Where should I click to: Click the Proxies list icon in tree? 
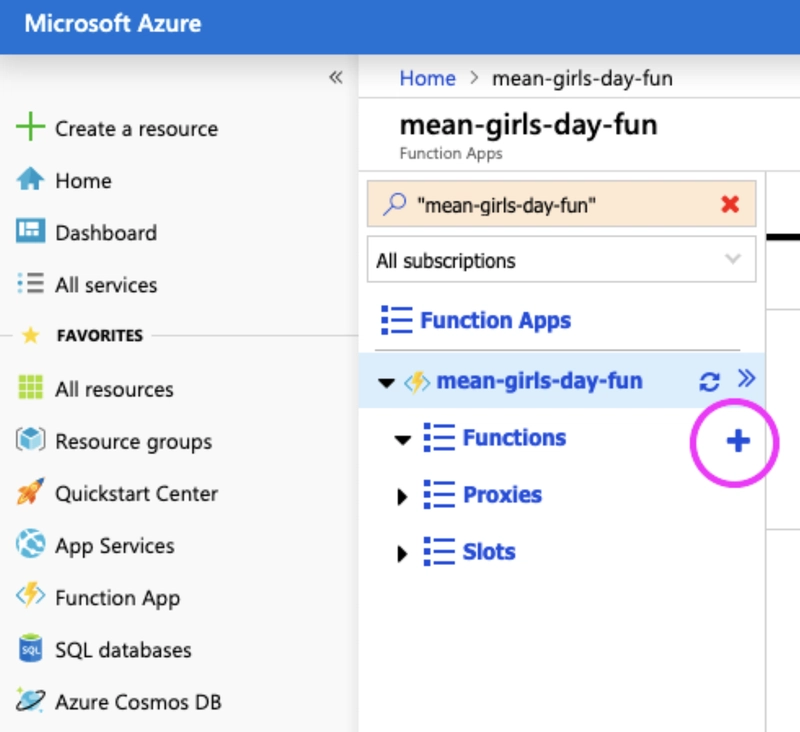439,495
